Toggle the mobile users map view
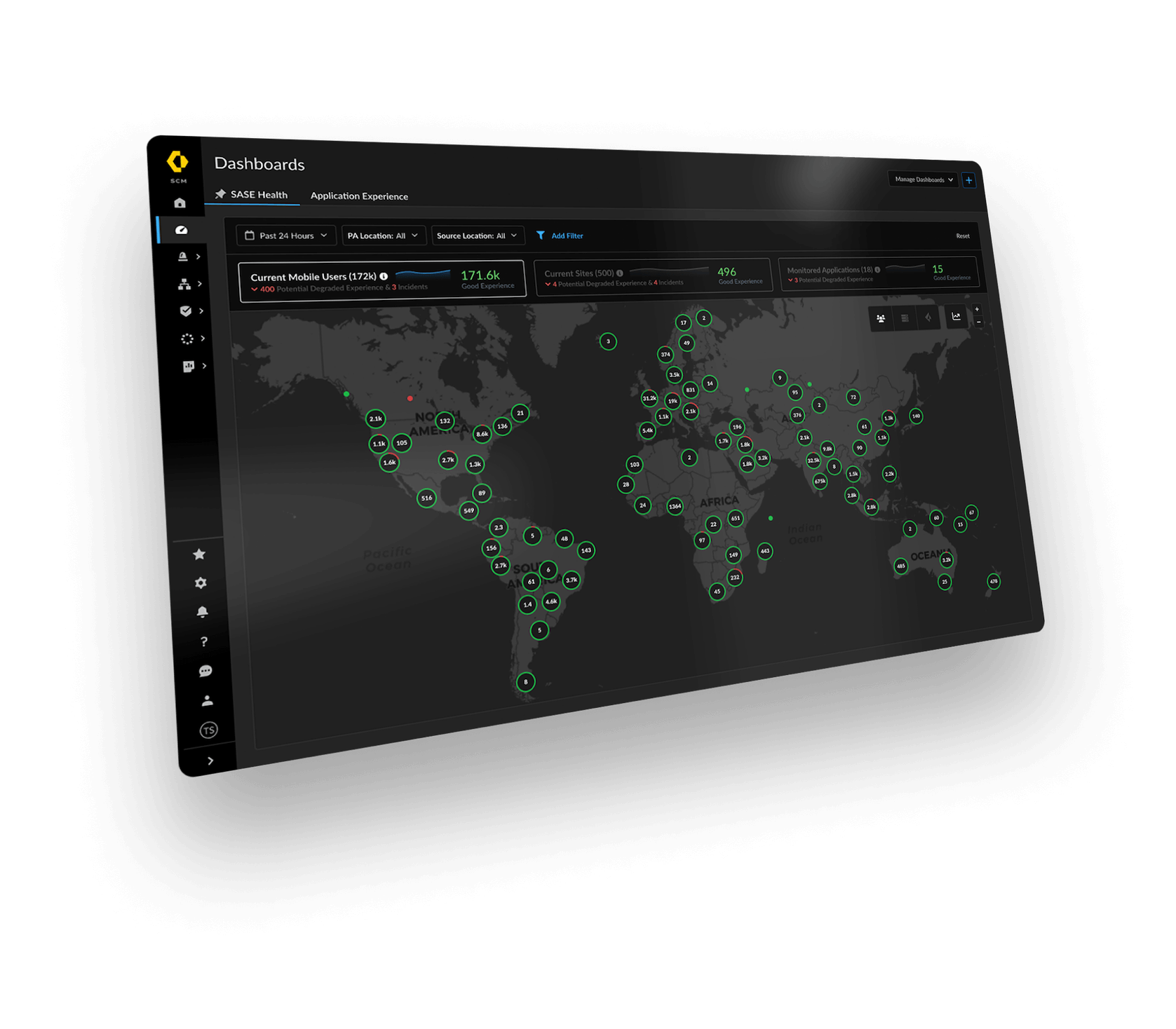The width and height of the screenshot is (1176, 1029). tap(881, 318)
